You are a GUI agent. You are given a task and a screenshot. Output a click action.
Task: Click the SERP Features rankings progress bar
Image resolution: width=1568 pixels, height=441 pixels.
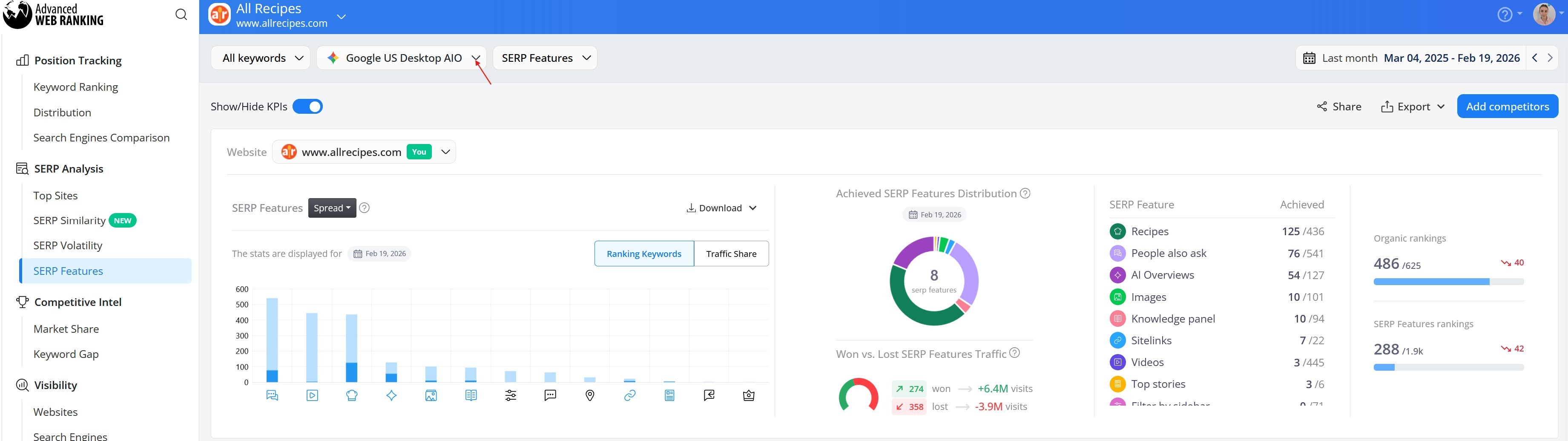click(1448, 367)
